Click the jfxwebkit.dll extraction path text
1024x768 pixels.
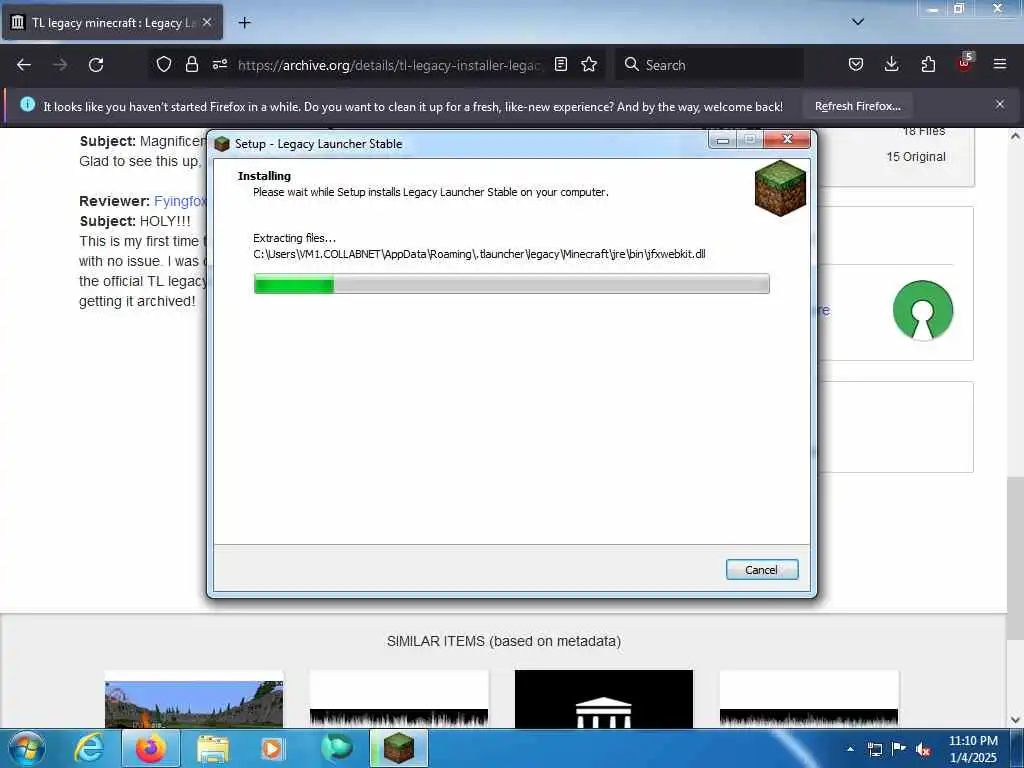479,254
